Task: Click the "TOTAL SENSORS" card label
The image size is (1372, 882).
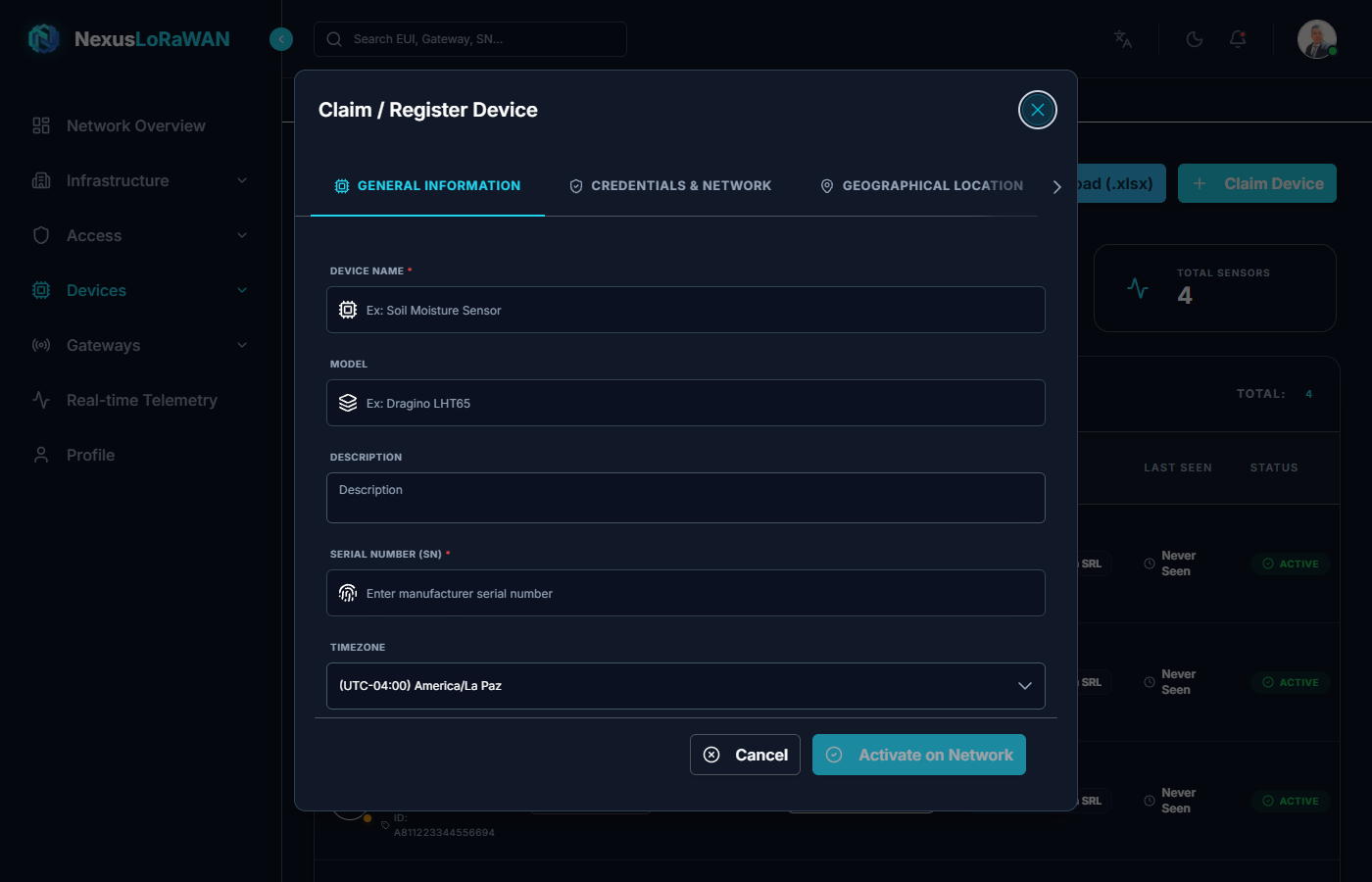Action: click(1223, 273)
